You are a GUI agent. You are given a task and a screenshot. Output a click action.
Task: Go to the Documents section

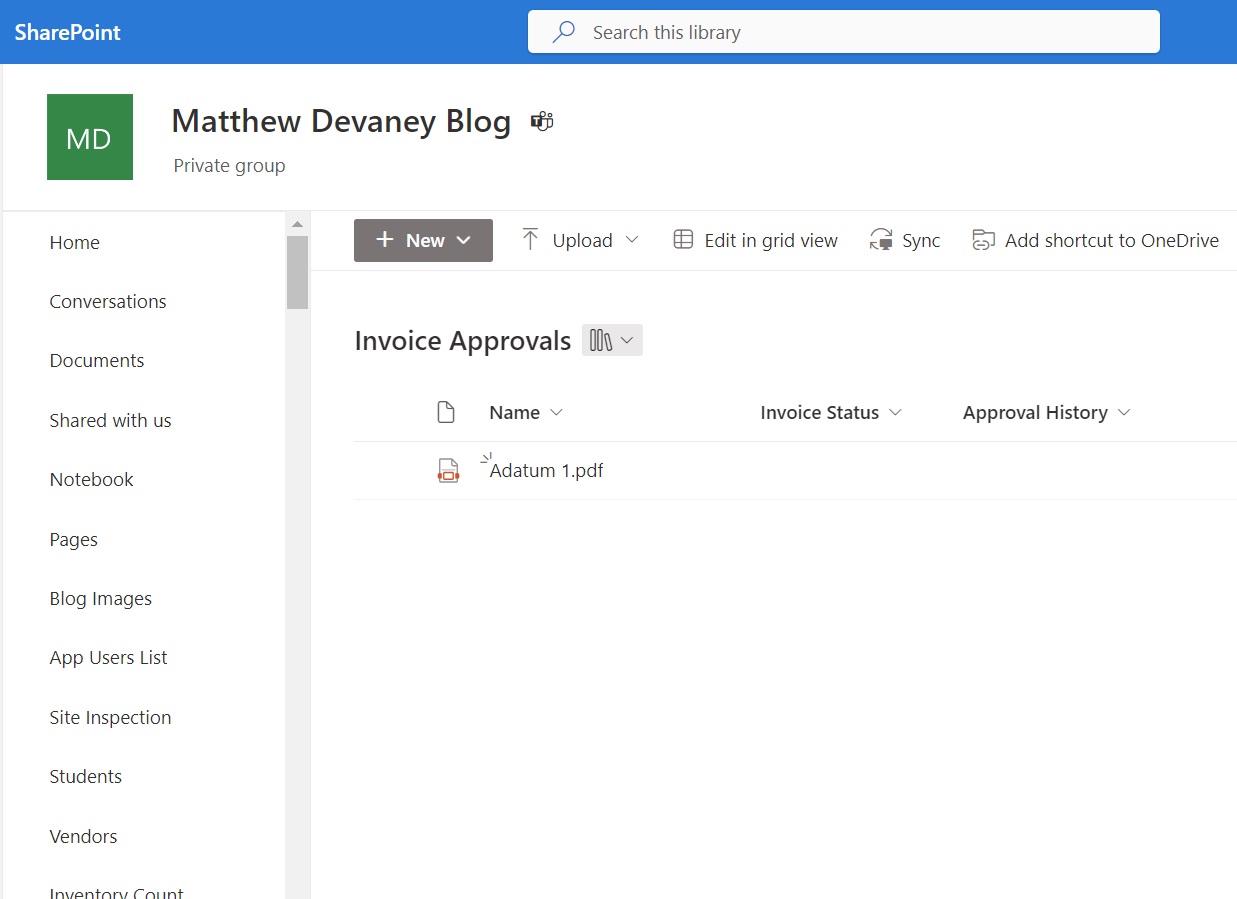(96, 360)
